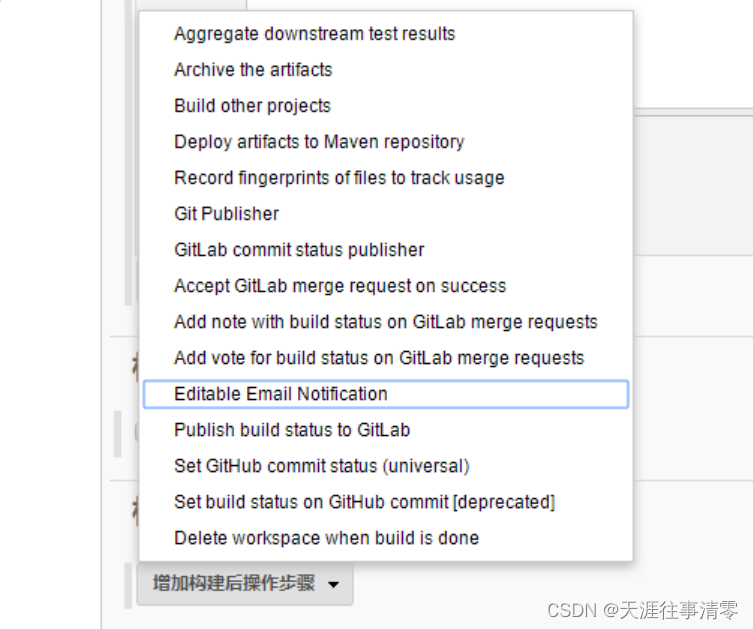Open the 增加构建后操作步骤 dropdown button

[245, 584]
